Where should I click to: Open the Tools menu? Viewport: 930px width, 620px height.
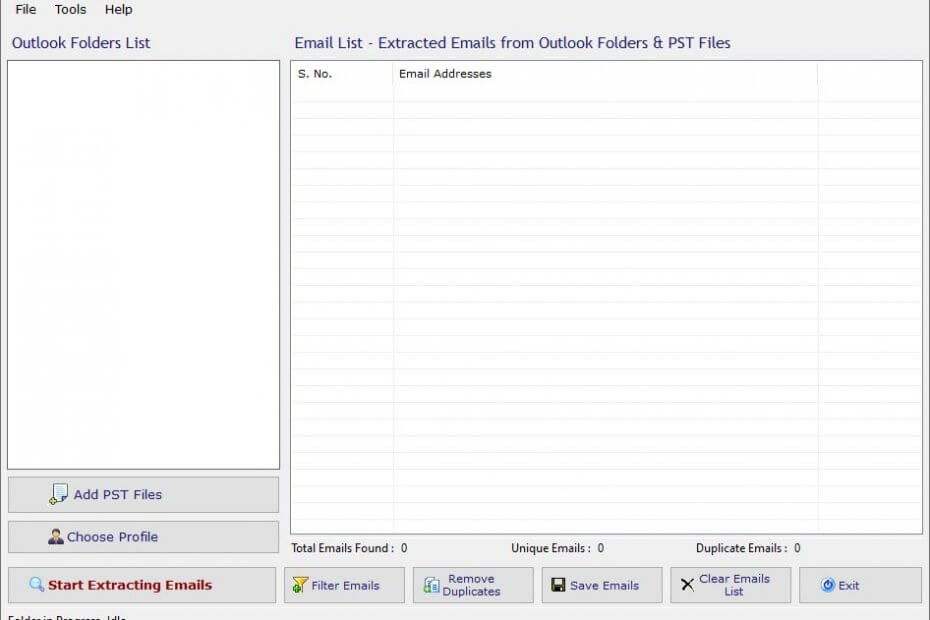[x=70, y=9]
